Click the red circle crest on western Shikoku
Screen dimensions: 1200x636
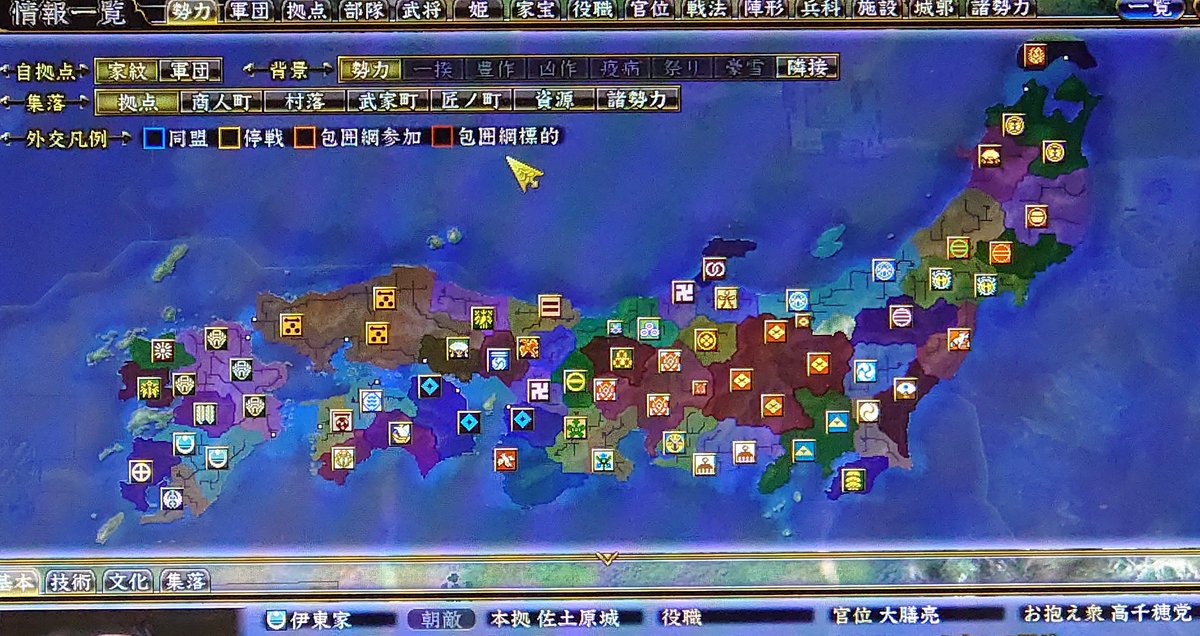(341, 421)
